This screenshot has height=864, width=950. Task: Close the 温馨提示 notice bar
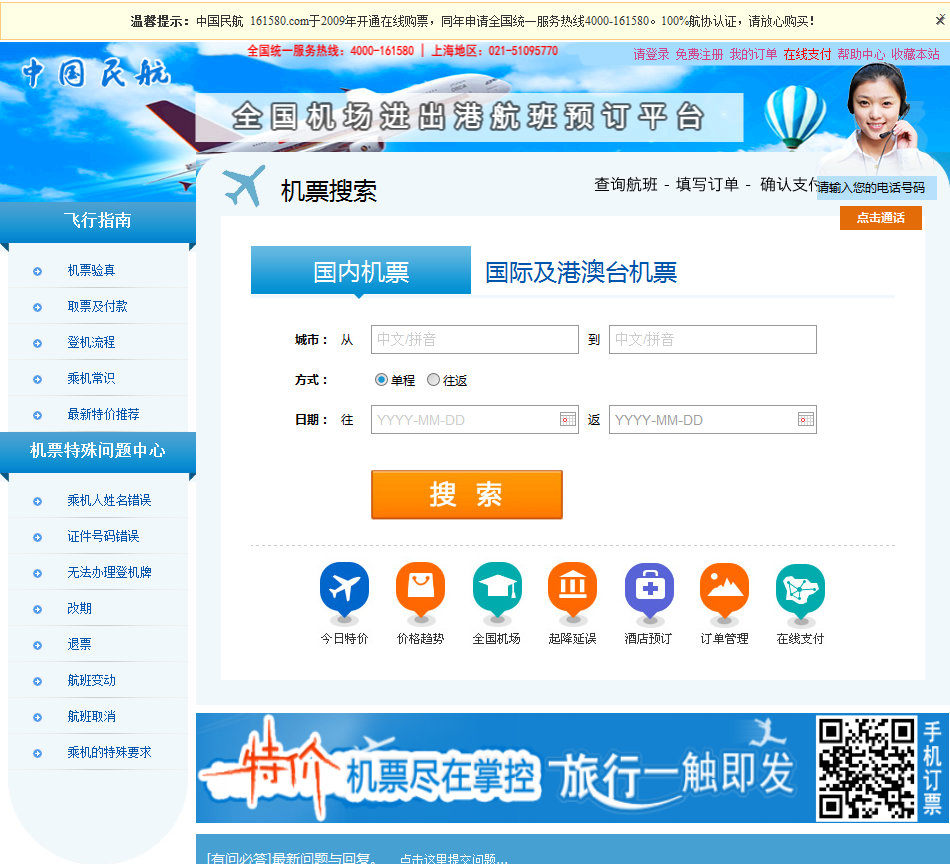tap(940, 20)
